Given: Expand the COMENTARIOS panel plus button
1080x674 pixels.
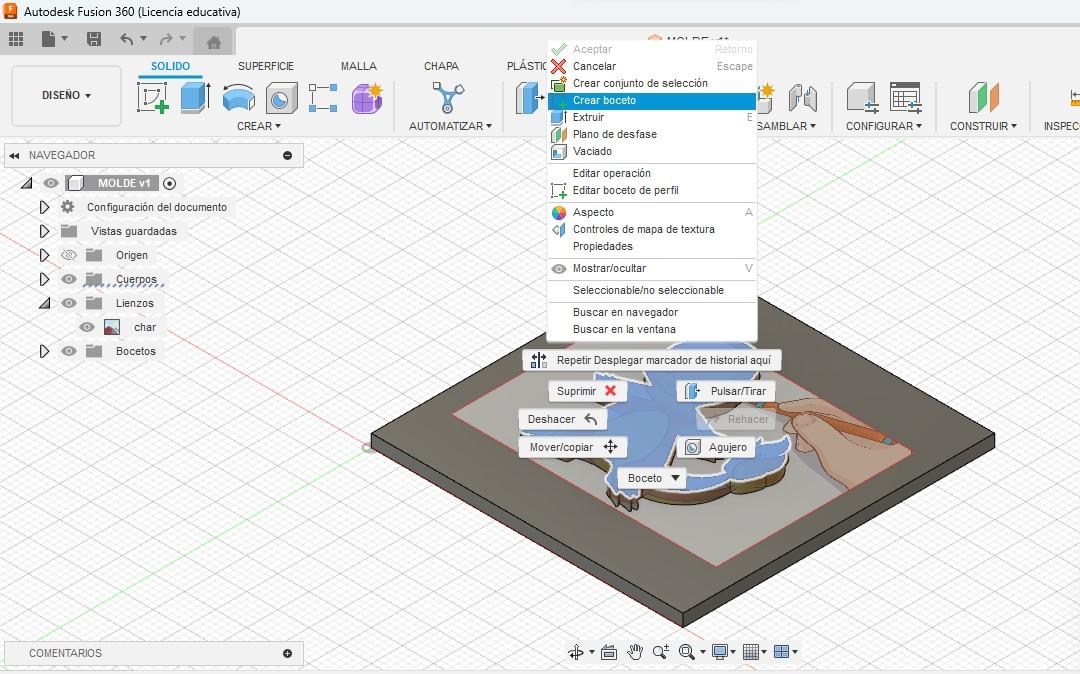Looking at the screenshot, I should (287, 653).
